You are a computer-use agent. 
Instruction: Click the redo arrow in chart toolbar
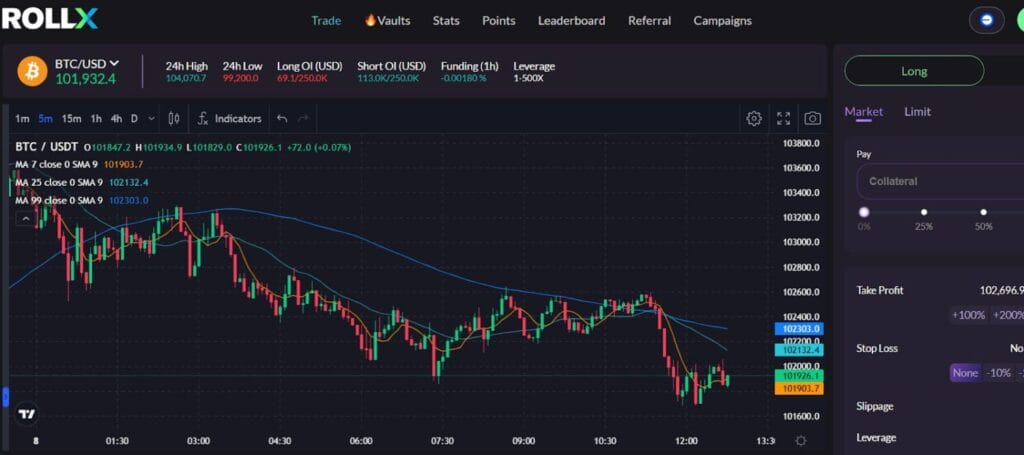(x=302, y=118)
